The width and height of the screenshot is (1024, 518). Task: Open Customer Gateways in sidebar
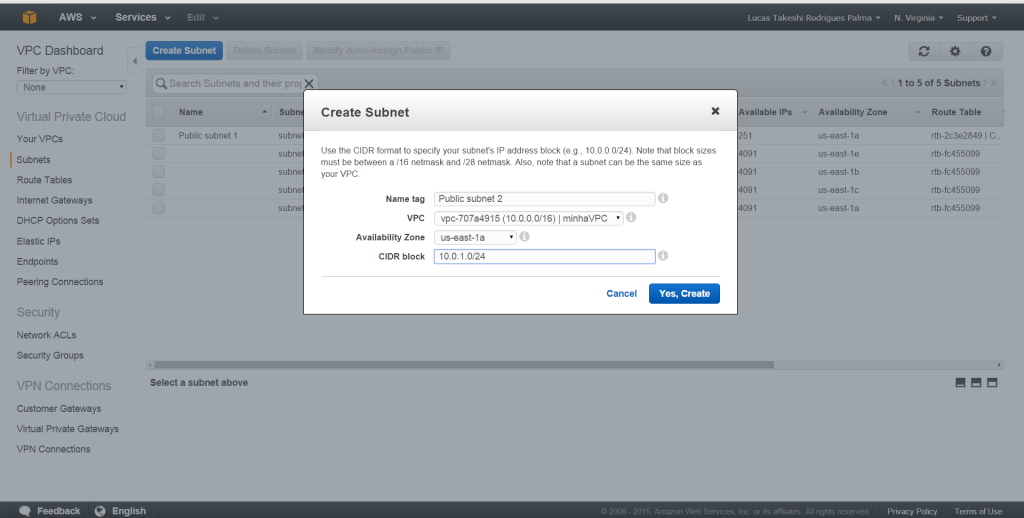coord(59,408)
